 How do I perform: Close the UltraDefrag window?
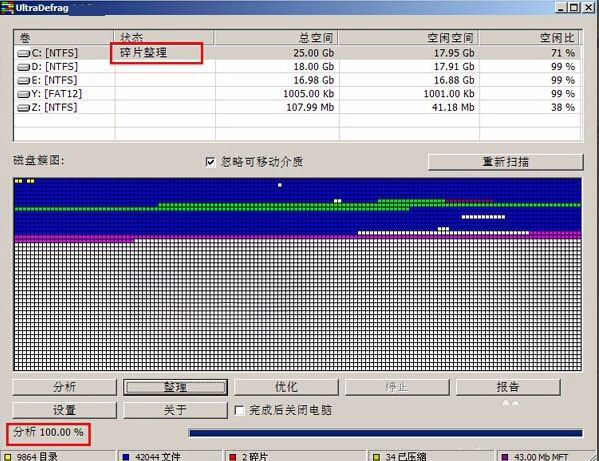pyautogui.click(x=588, y=7)
